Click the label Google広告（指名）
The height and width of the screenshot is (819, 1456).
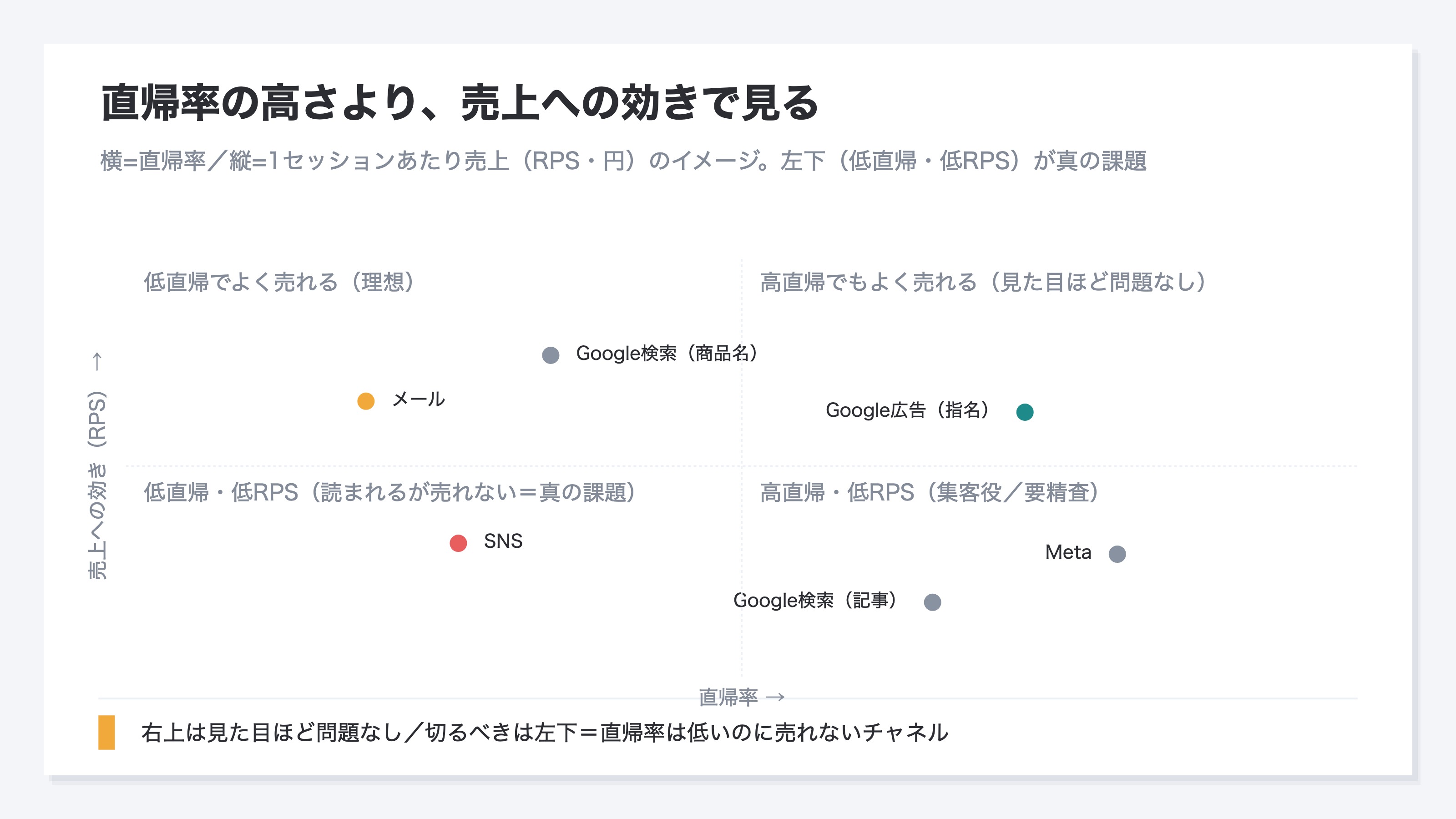point(908,410)
